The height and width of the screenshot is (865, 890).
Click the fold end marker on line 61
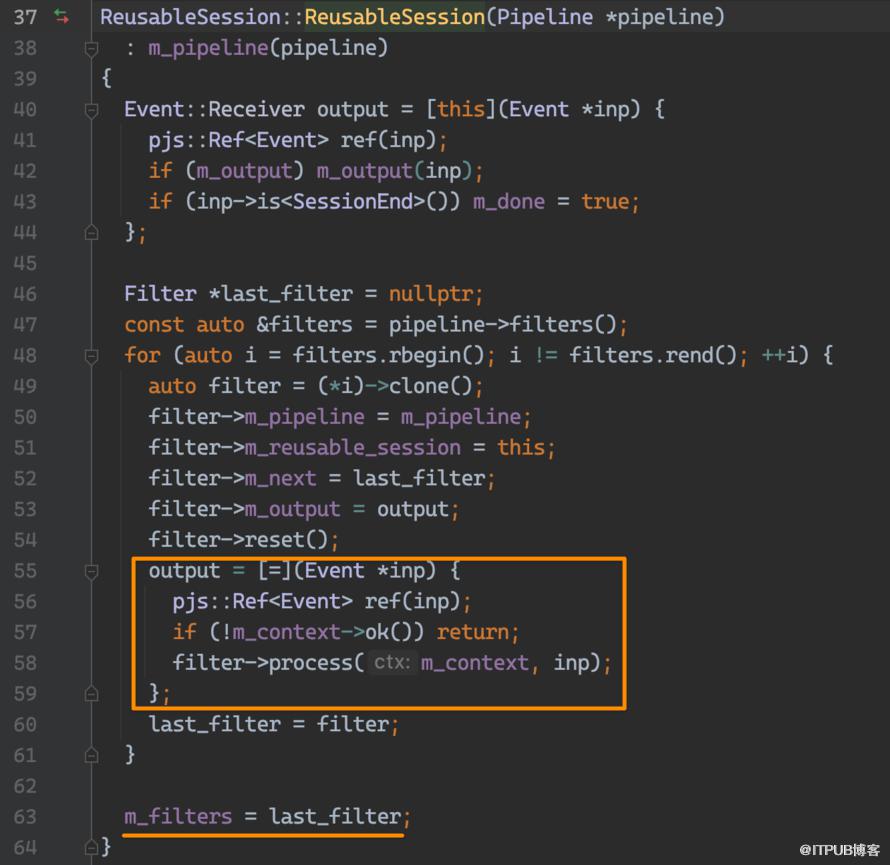(x=91, y=755)
